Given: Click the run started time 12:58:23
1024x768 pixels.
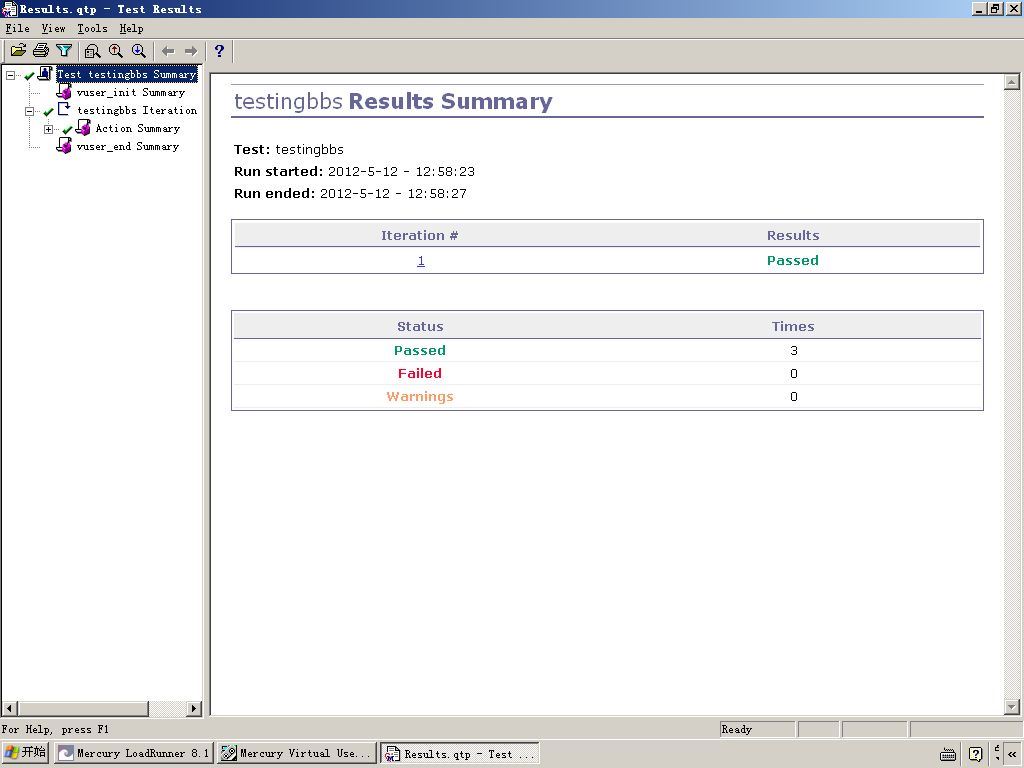Looking at the screenshot, I should (445, 172).
